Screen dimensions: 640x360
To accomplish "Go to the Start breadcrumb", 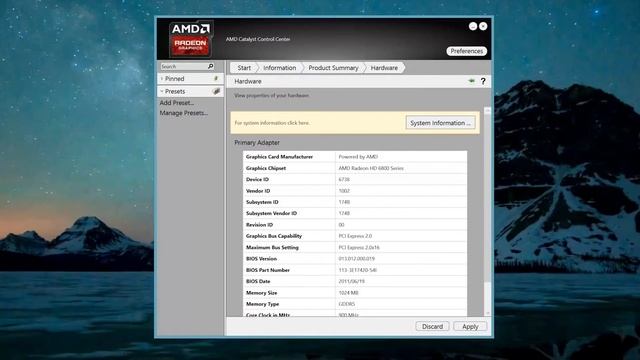I will (x=244, y=68).
